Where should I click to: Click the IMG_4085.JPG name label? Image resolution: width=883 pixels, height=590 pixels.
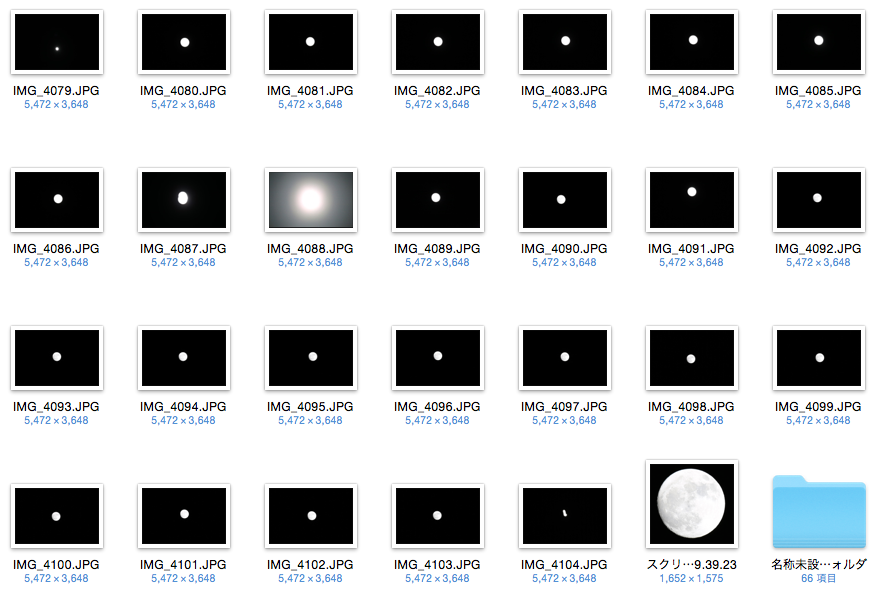818,91
